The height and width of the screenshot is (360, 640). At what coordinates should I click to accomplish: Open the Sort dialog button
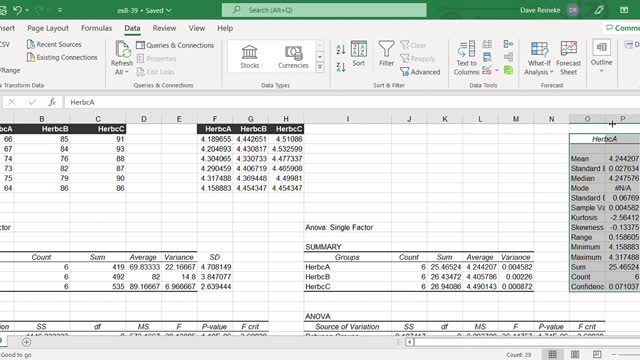[x=359, y=53]
